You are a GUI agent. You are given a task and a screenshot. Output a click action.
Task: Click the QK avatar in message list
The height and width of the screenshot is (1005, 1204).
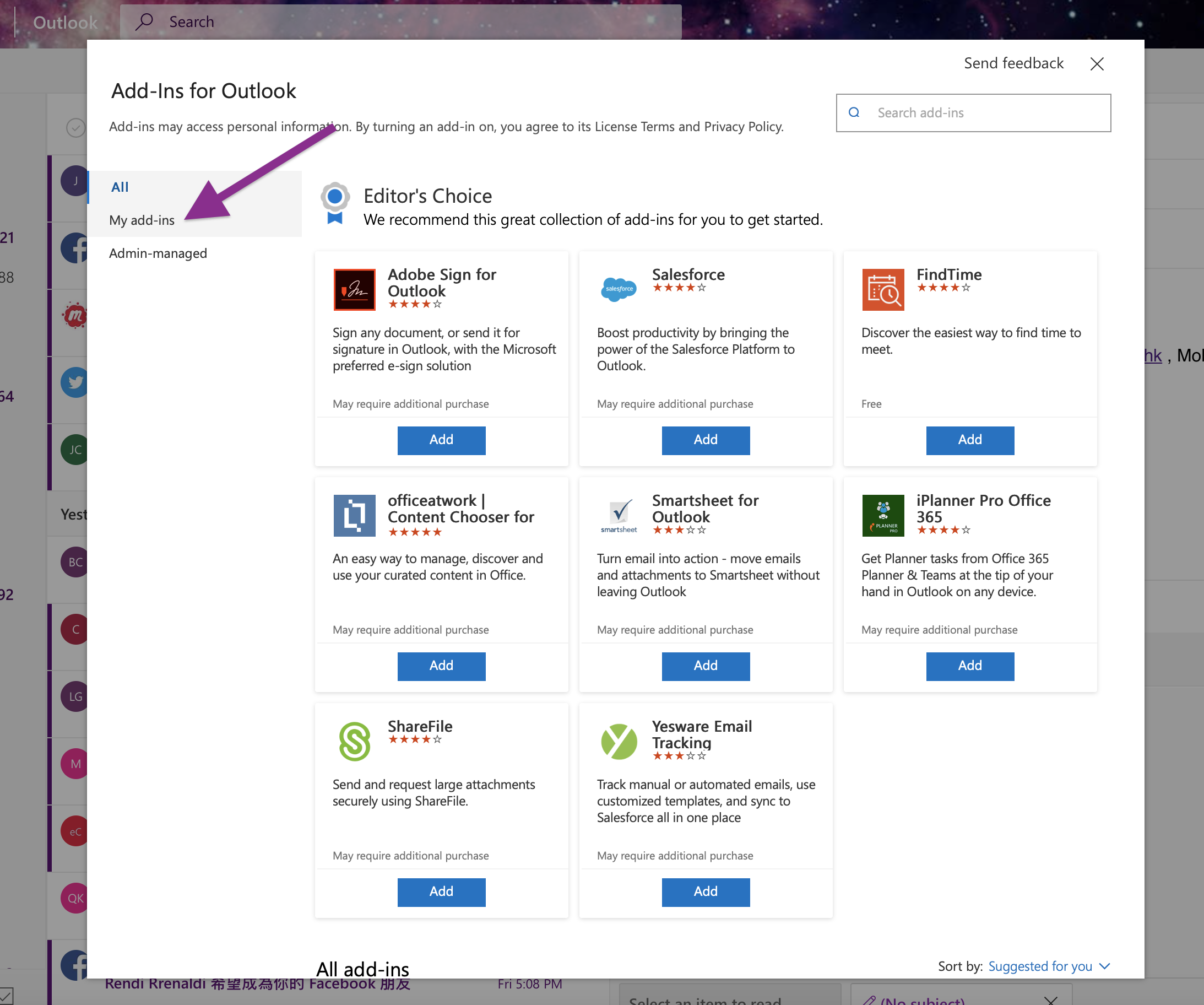(x=74, y=898)
